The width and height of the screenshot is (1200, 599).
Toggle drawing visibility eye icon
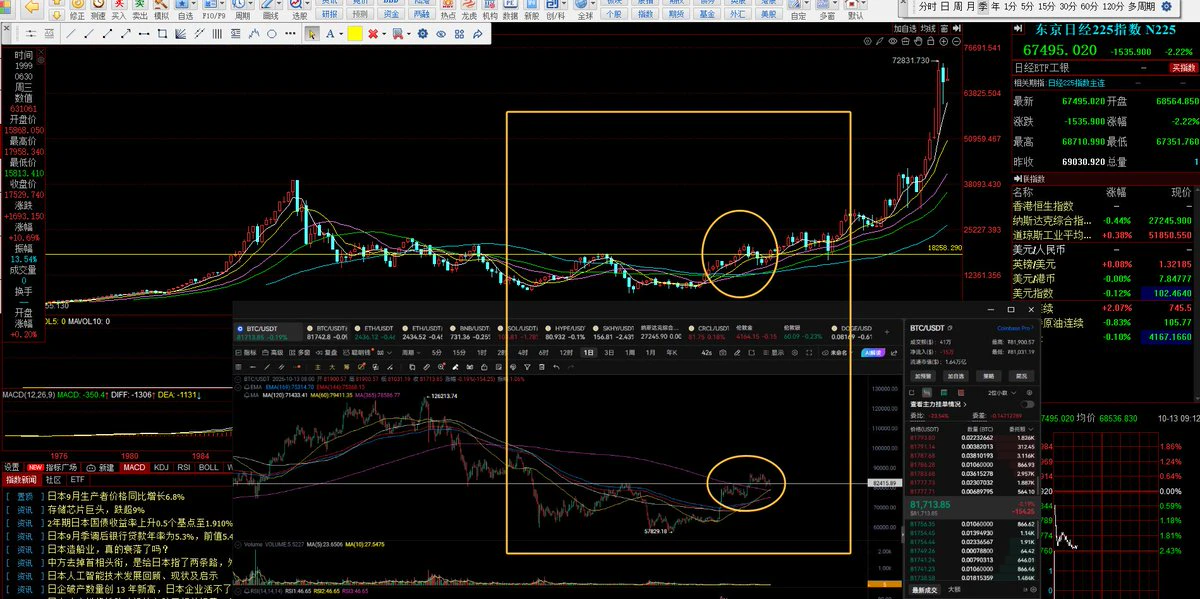[x=441, y=34]
